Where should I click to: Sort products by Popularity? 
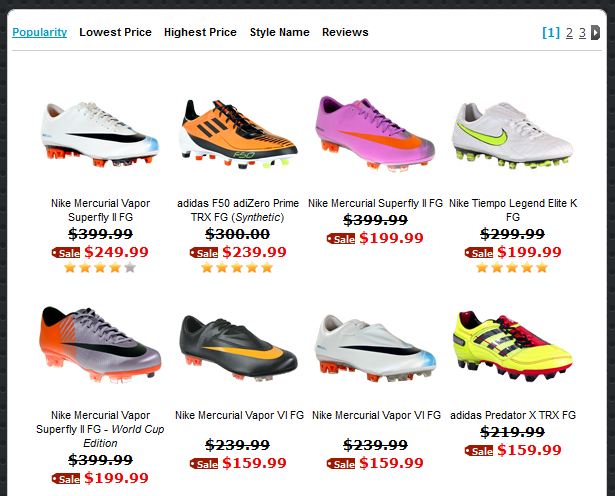click(40, 32)
